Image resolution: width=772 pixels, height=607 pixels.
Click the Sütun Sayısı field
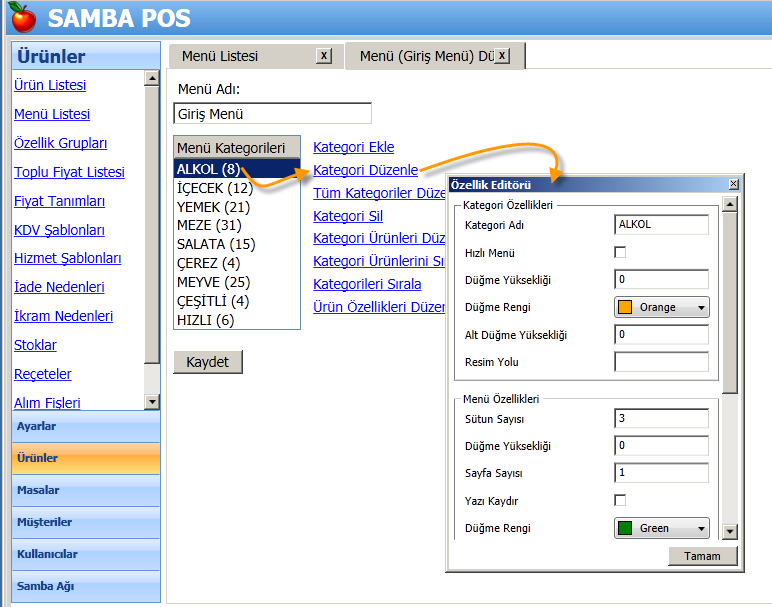coord(661,418)
